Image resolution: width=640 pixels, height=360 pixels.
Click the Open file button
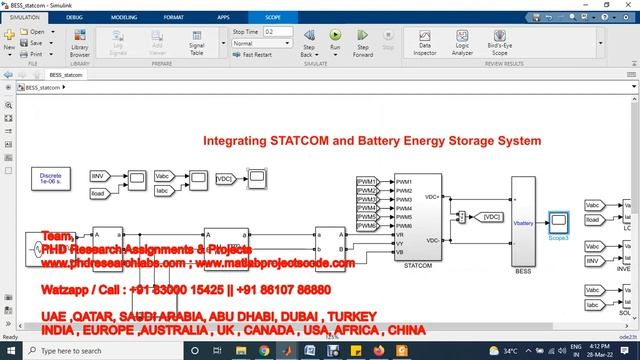[32, 32]
